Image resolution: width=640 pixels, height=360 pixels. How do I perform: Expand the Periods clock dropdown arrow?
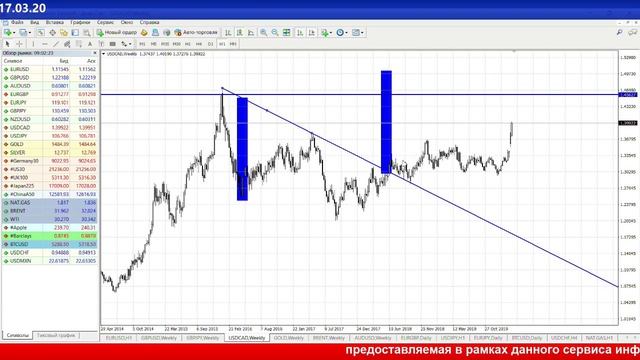point(347,33)
